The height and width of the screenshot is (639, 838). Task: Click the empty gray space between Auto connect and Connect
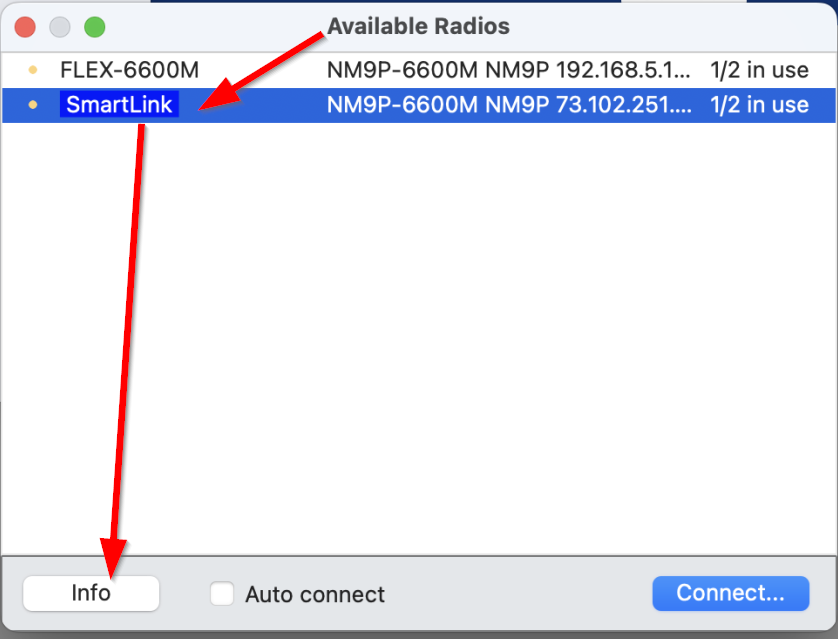pos(520,594)
